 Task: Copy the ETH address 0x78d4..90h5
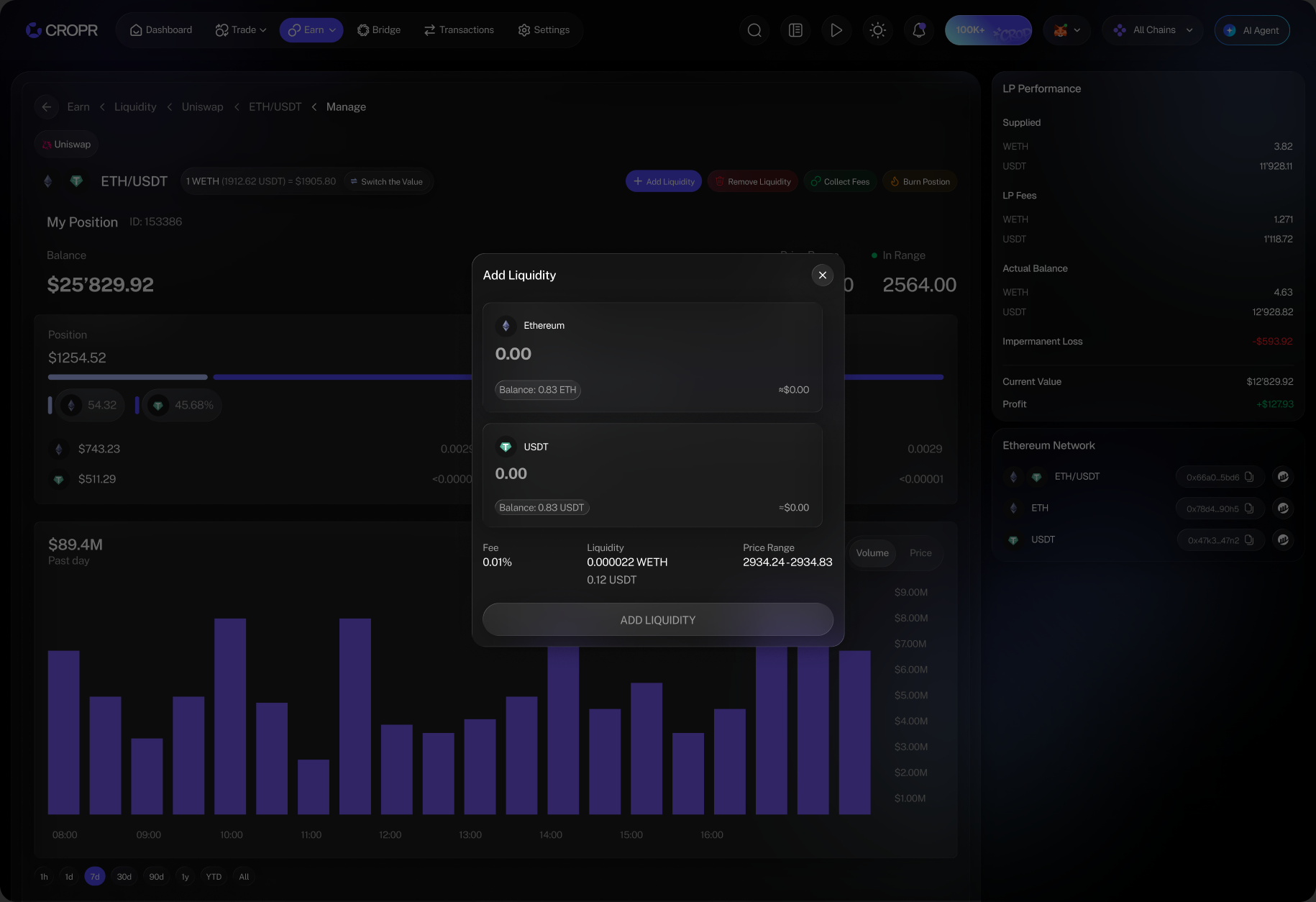coord(1249,509)
